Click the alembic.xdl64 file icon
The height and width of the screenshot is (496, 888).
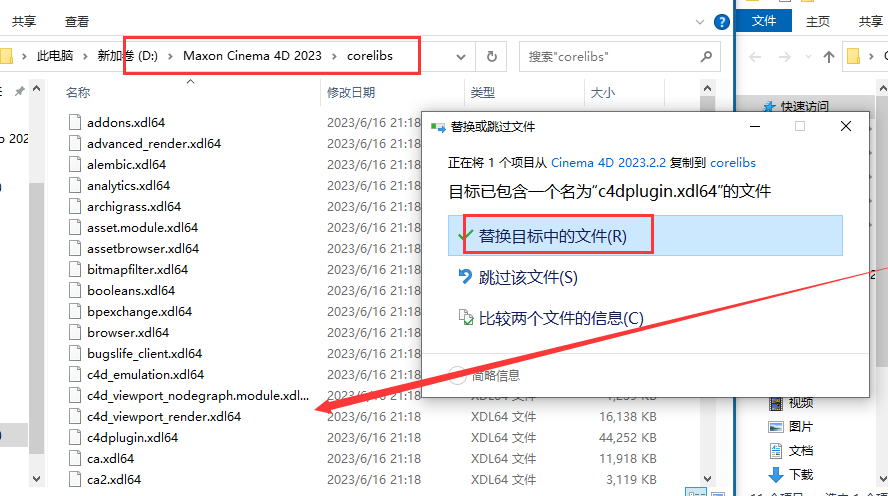[75, 164]
